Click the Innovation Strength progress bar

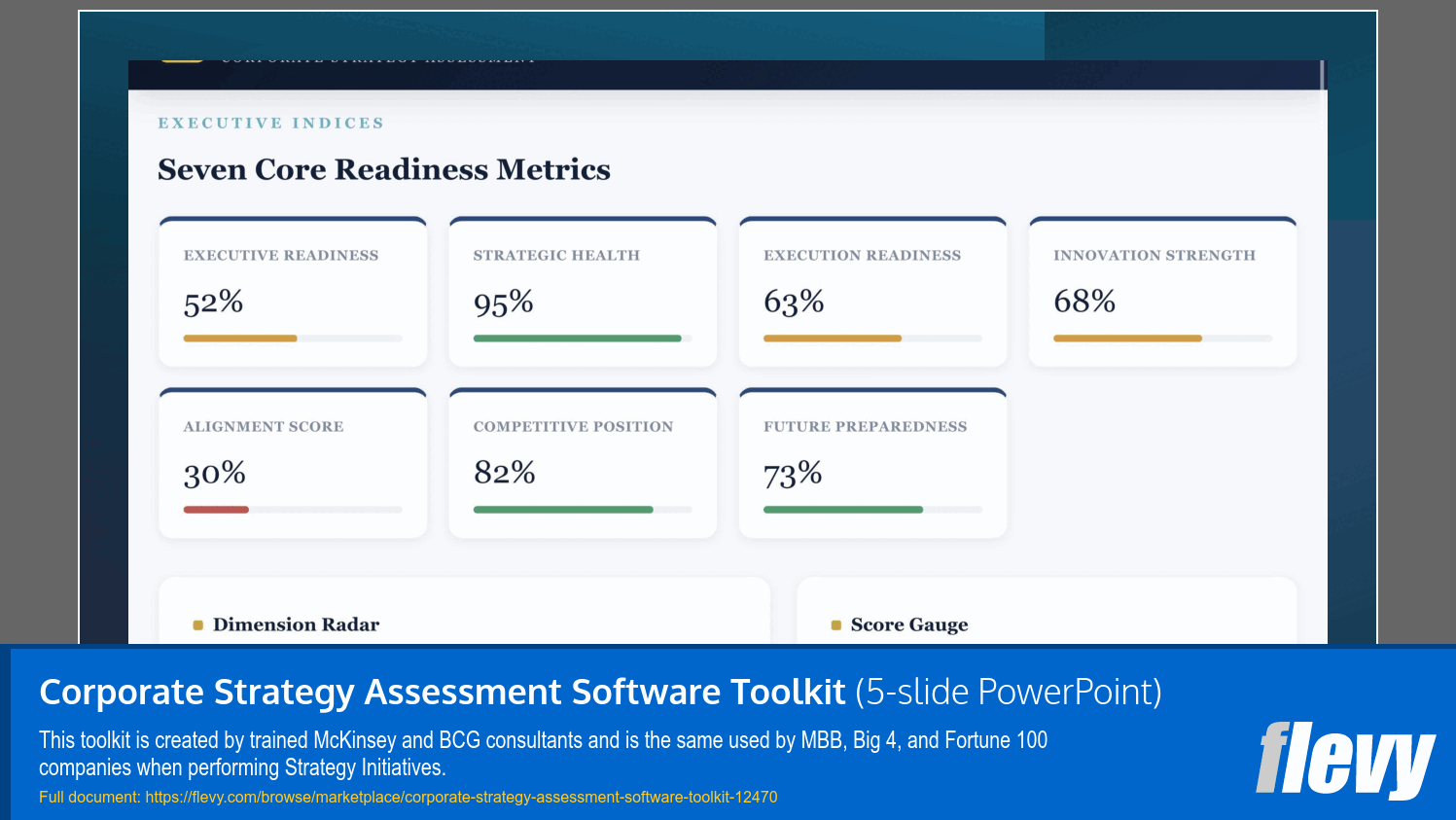[x=1162, y=339]
